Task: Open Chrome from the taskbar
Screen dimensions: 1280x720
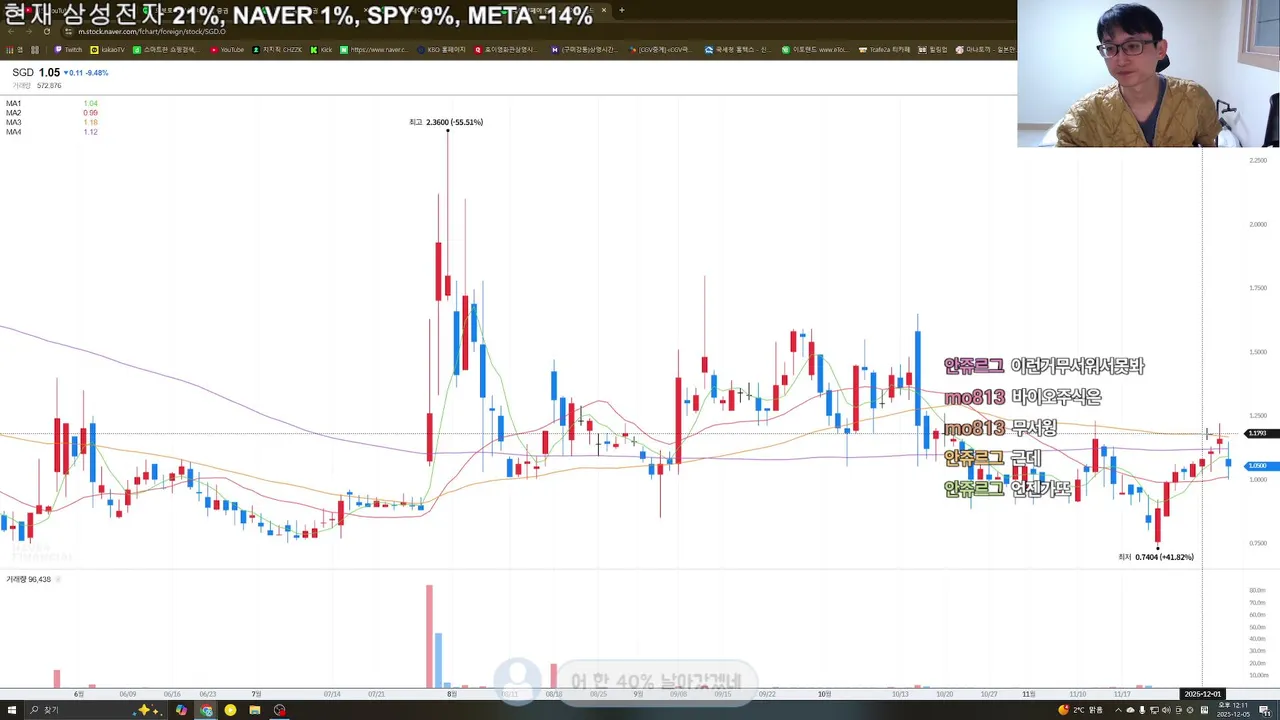Action: pos(206,710)
